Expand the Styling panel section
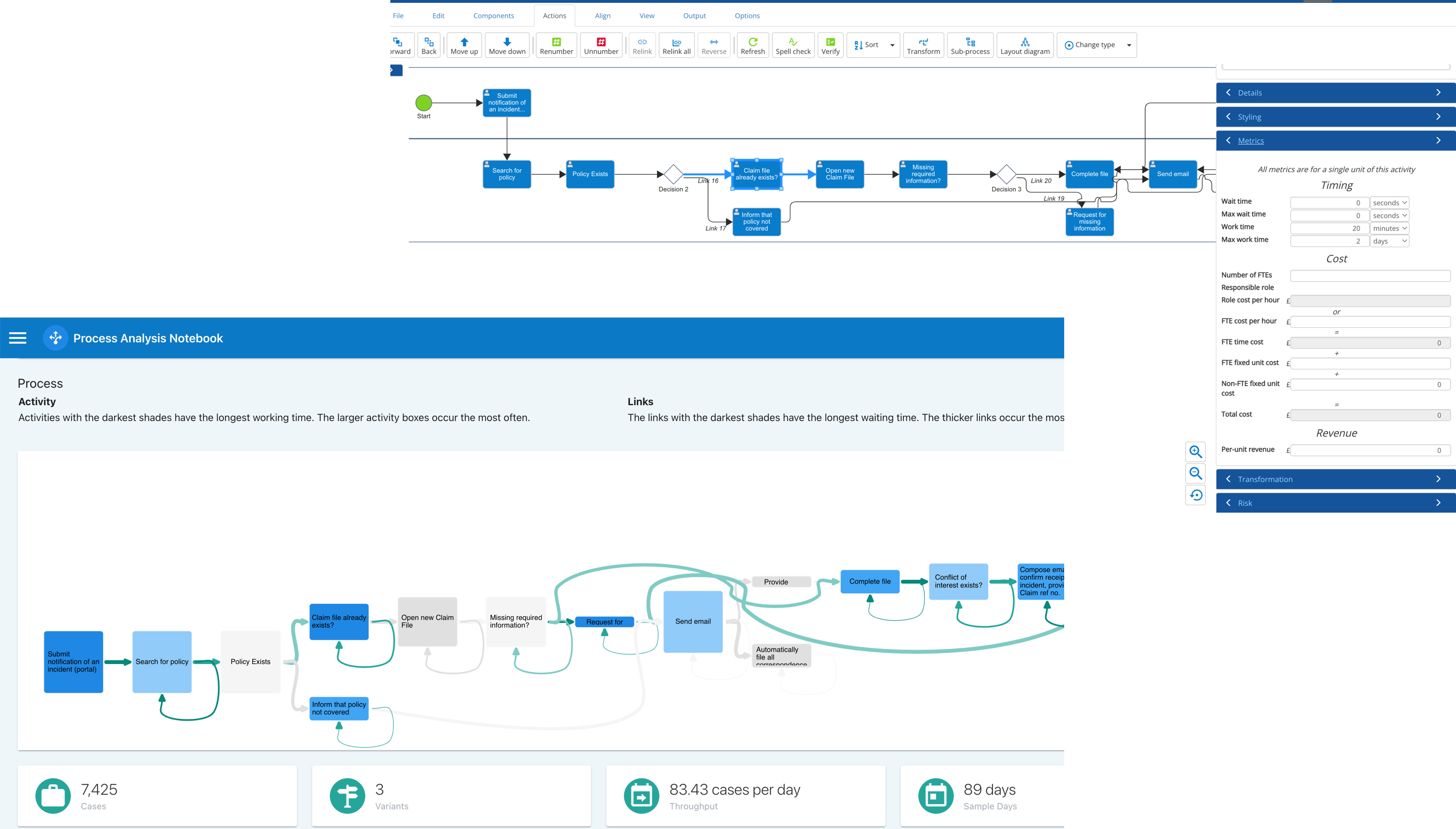The height and width of the screenshot is (829, 1456). [x=1335, y=117]
